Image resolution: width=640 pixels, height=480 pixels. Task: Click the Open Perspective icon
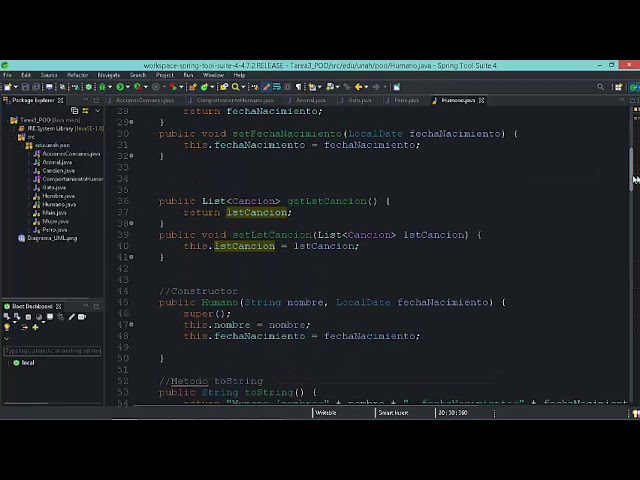(x=618, y=87)
